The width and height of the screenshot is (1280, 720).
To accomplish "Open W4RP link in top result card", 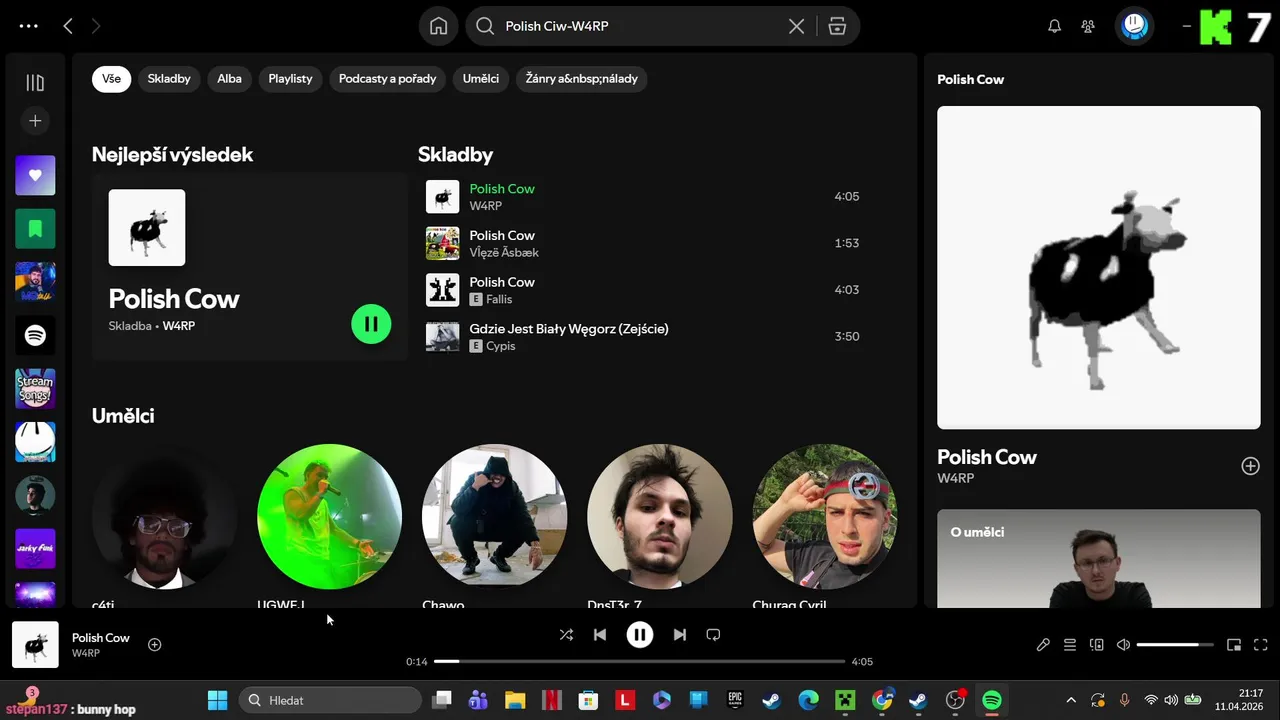I will click(x=179, y=326).
